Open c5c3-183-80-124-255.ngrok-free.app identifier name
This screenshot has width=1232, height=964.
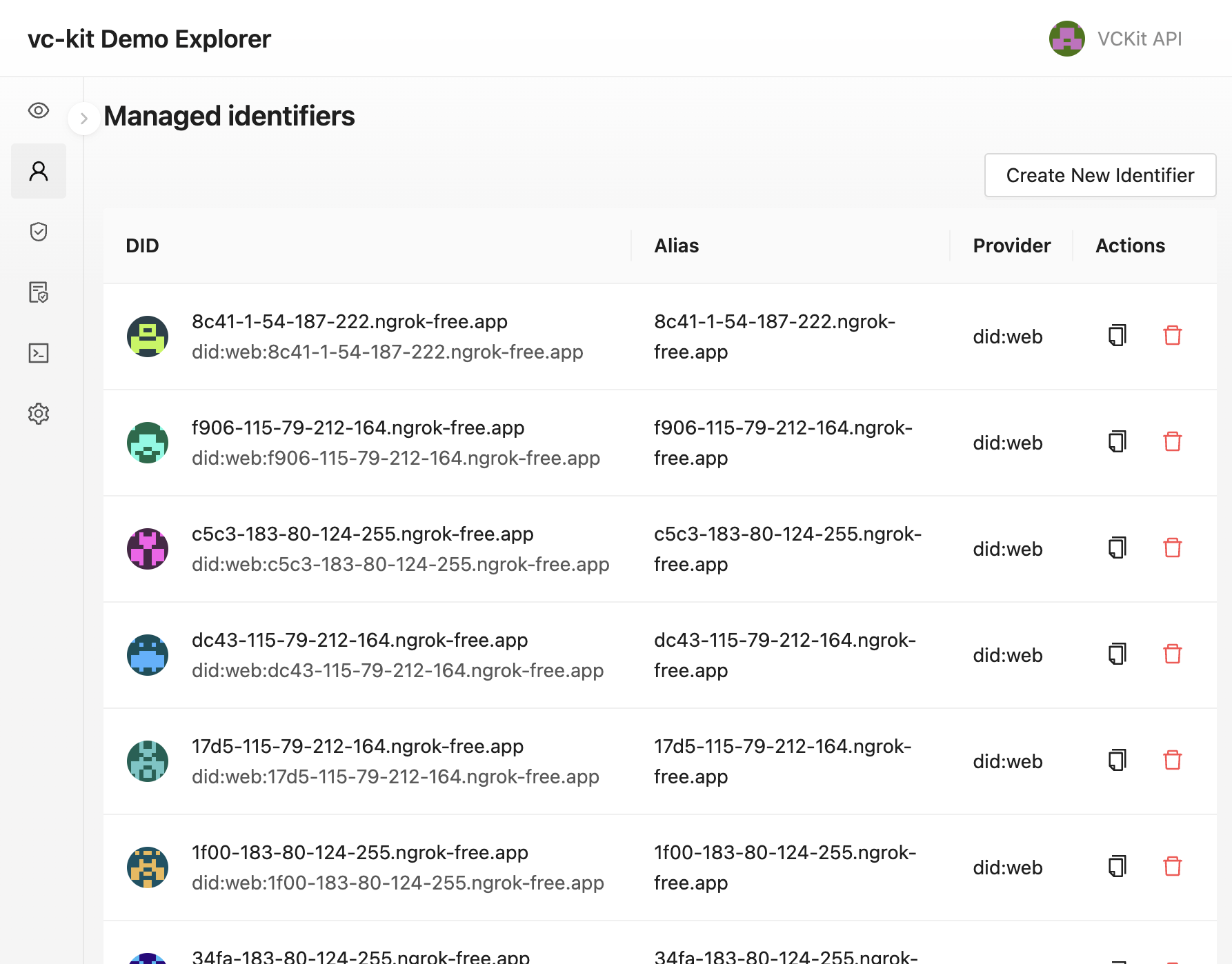click(x=363, y=534)
